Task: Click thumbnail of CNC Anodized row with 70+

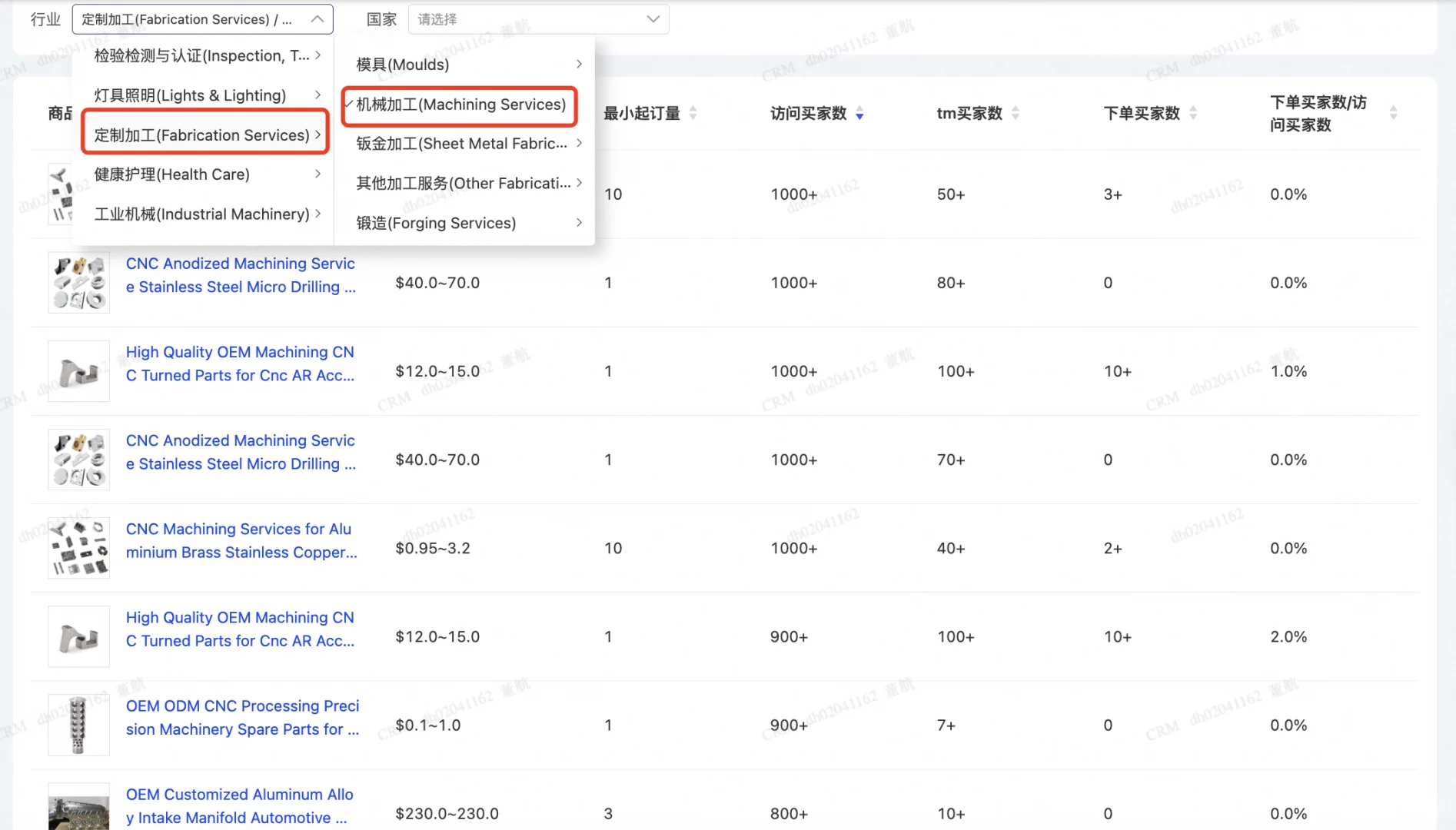Action: 78,460
